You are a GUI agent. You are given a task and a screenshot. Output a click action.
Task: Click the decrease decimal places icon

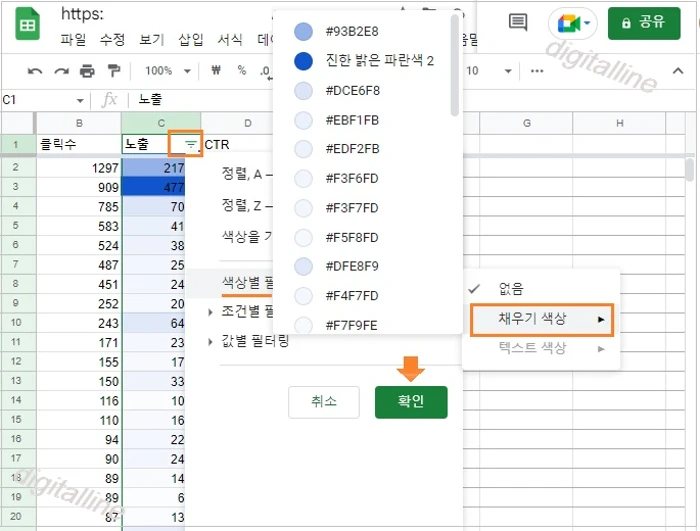pyautogui.click(x=266, y=71)
